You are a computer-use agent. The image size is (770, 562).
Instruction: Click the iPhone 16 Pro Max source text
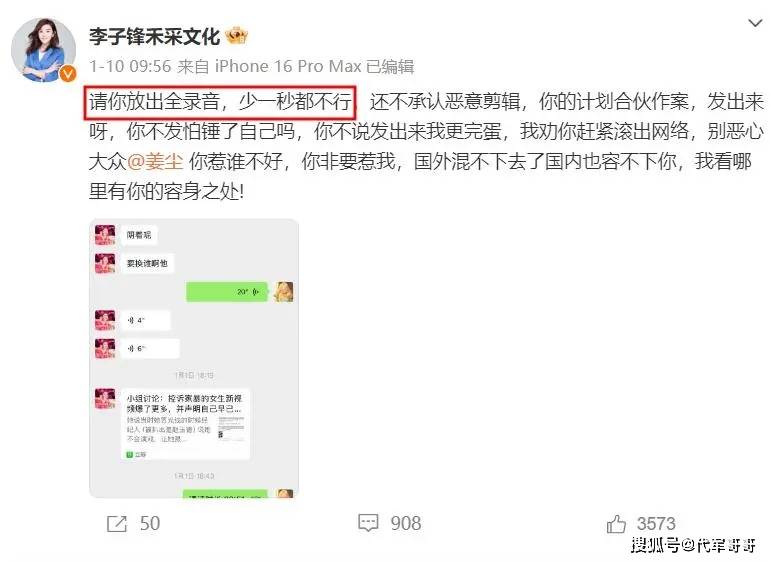[x=288, y=66]
